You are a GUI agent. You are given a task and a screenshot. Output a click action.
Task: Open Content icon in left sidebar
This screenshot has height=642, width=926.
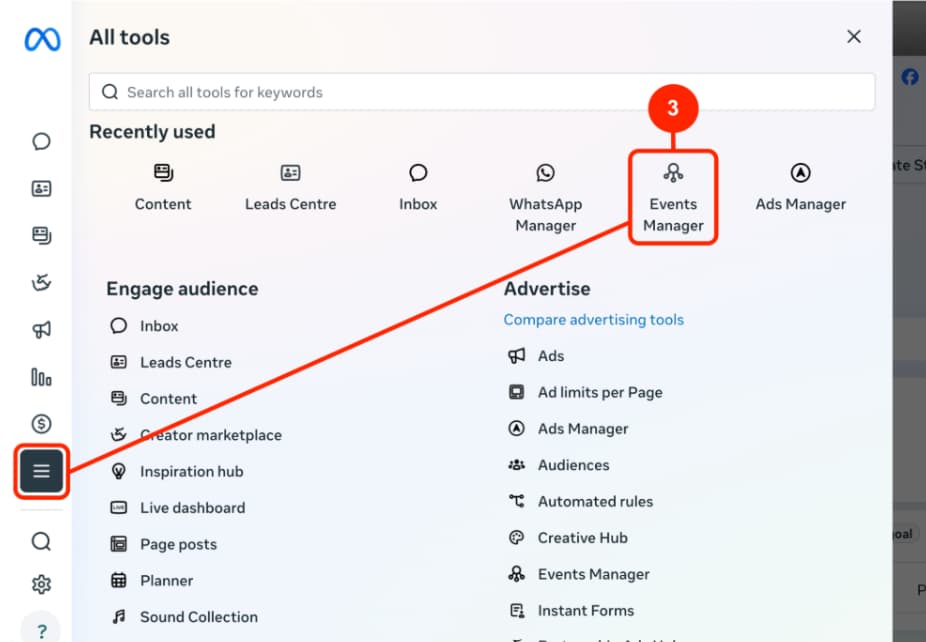[41, 235]
